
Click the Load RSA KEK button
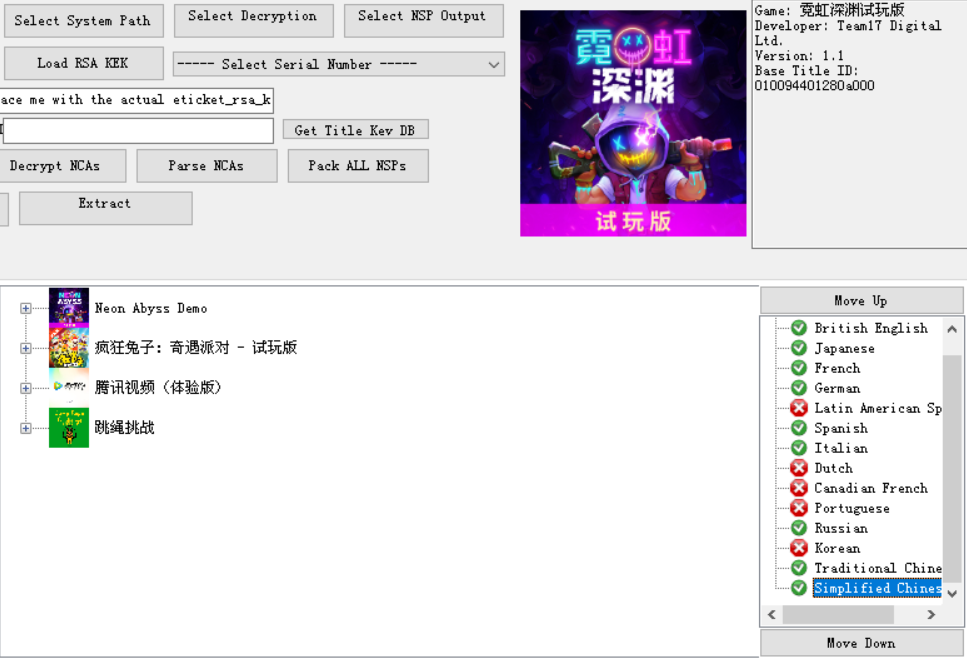[x=84, y=64]
